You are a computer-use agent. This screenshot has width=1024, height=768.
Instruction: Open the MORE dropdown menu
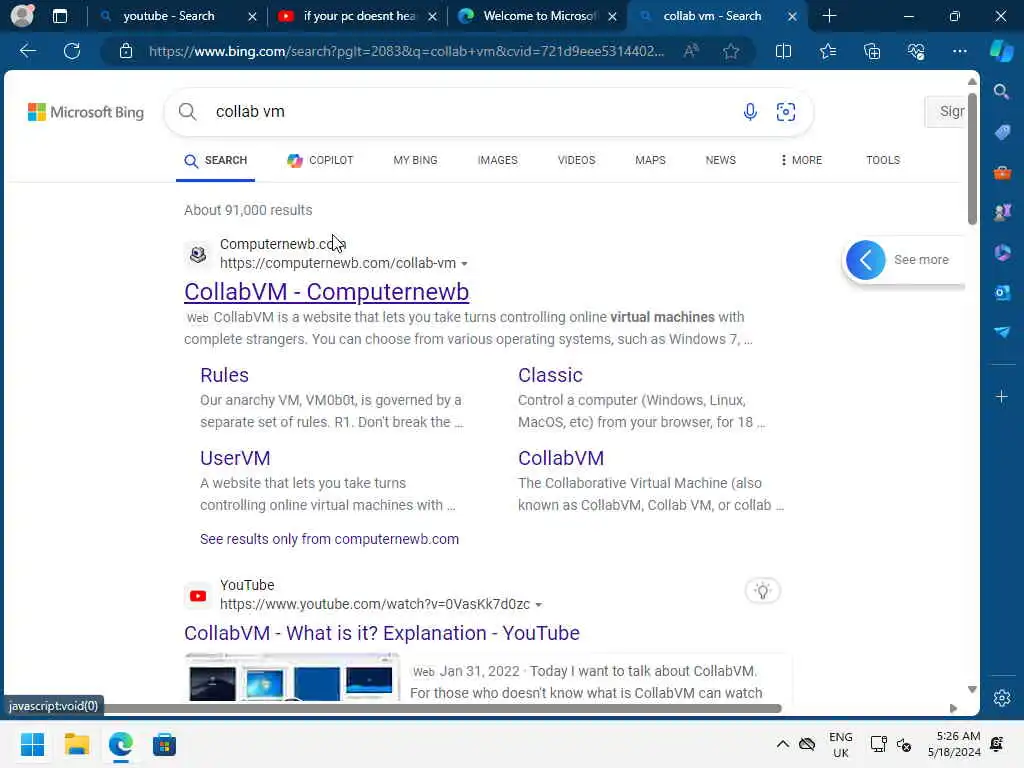coord(801,160)
